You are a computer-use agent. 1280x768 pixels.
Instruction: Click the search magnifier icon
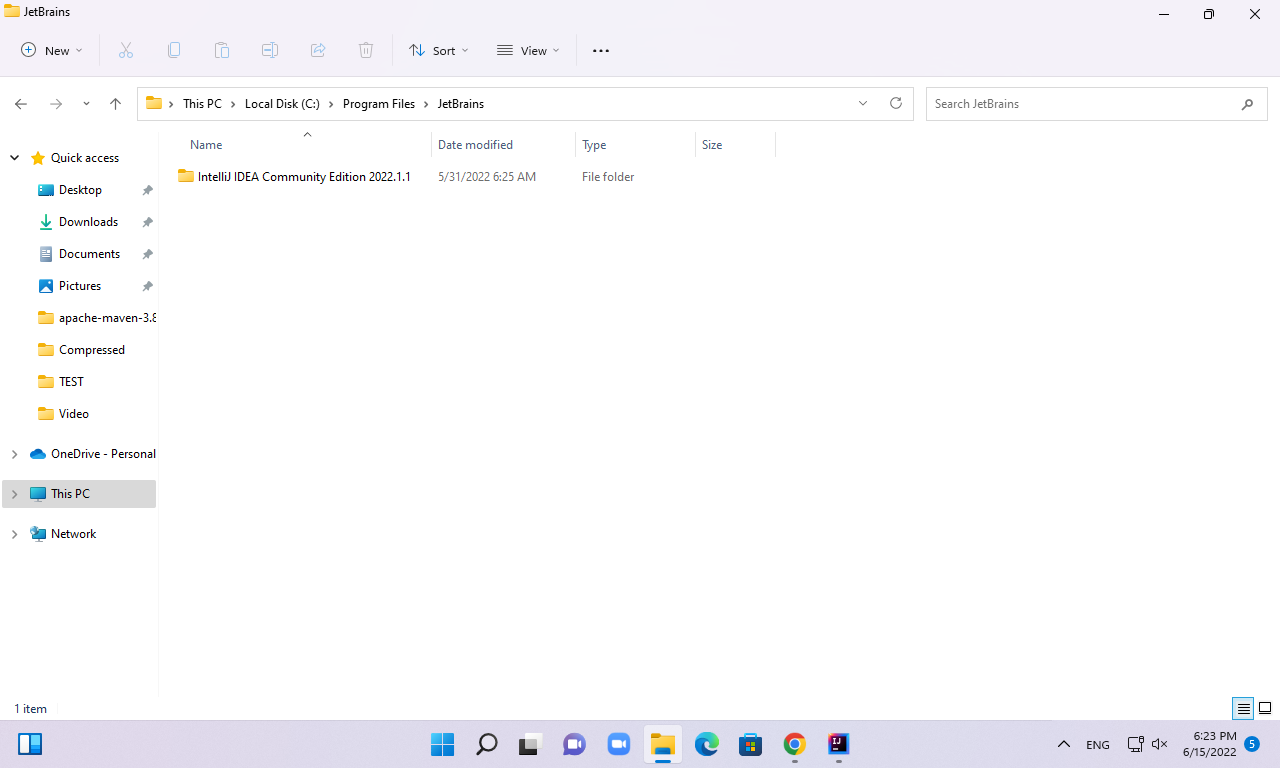(1247, 104)
